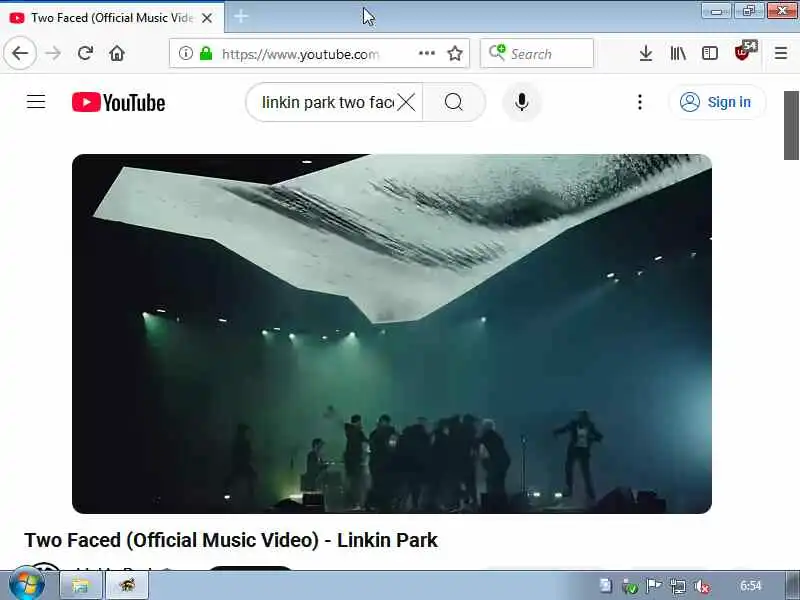This screenshot has width=800, height=600.
Task: Open the Action Center flag tray icon
Action: click(x=654, y=586)
